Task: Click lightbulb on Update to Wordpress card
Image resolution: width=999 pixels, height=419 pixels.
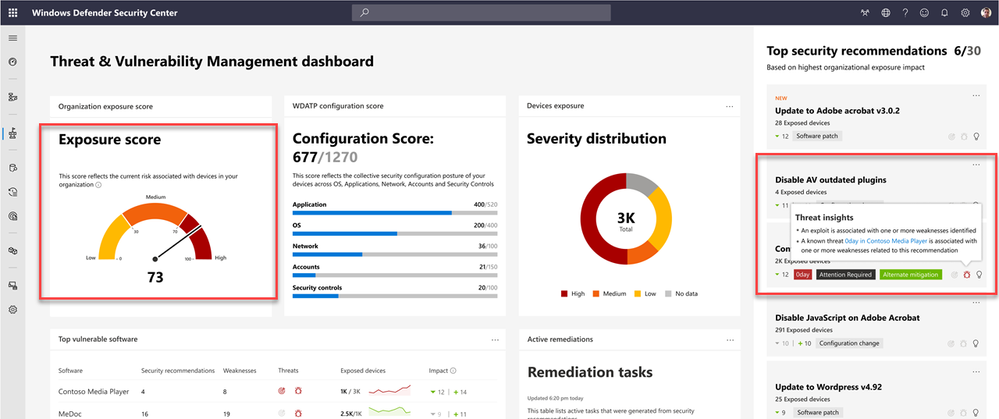Action: click(977, 412)
